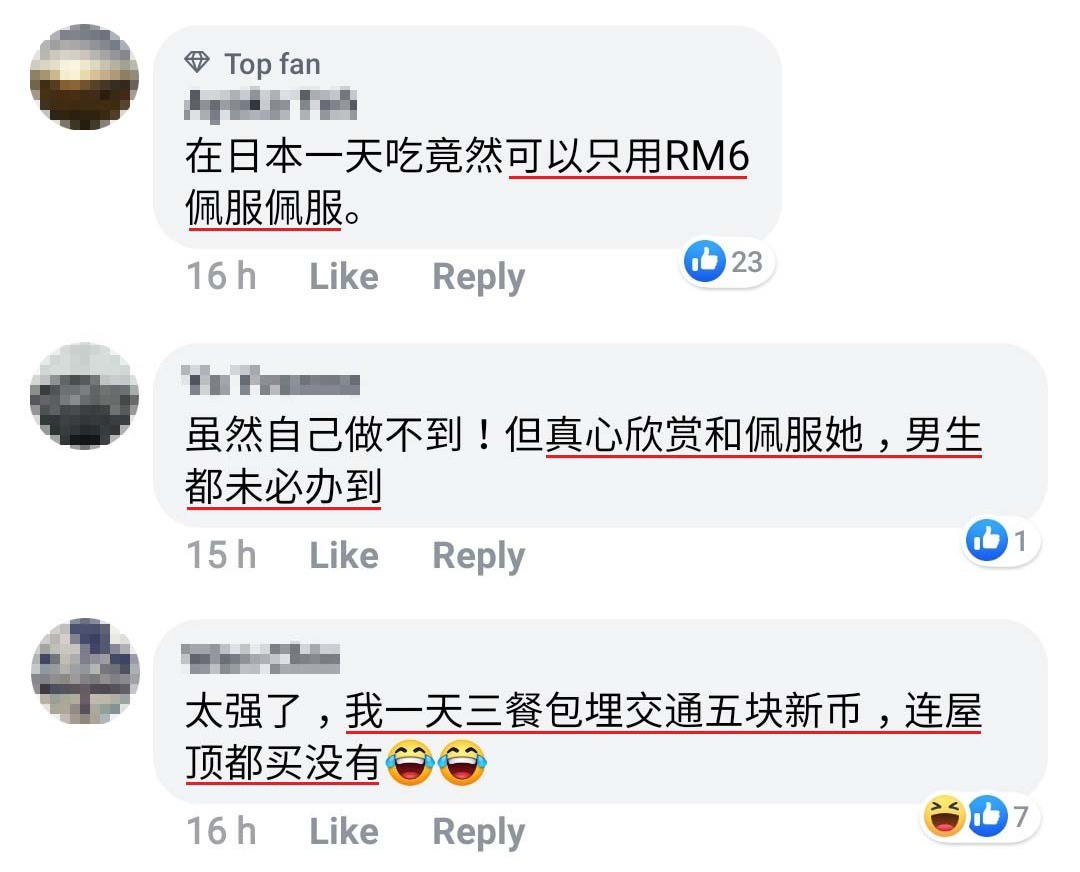Open the blurred username on the third comment
This screenshot has width=1080, height=872.
[x=260, y=658]
